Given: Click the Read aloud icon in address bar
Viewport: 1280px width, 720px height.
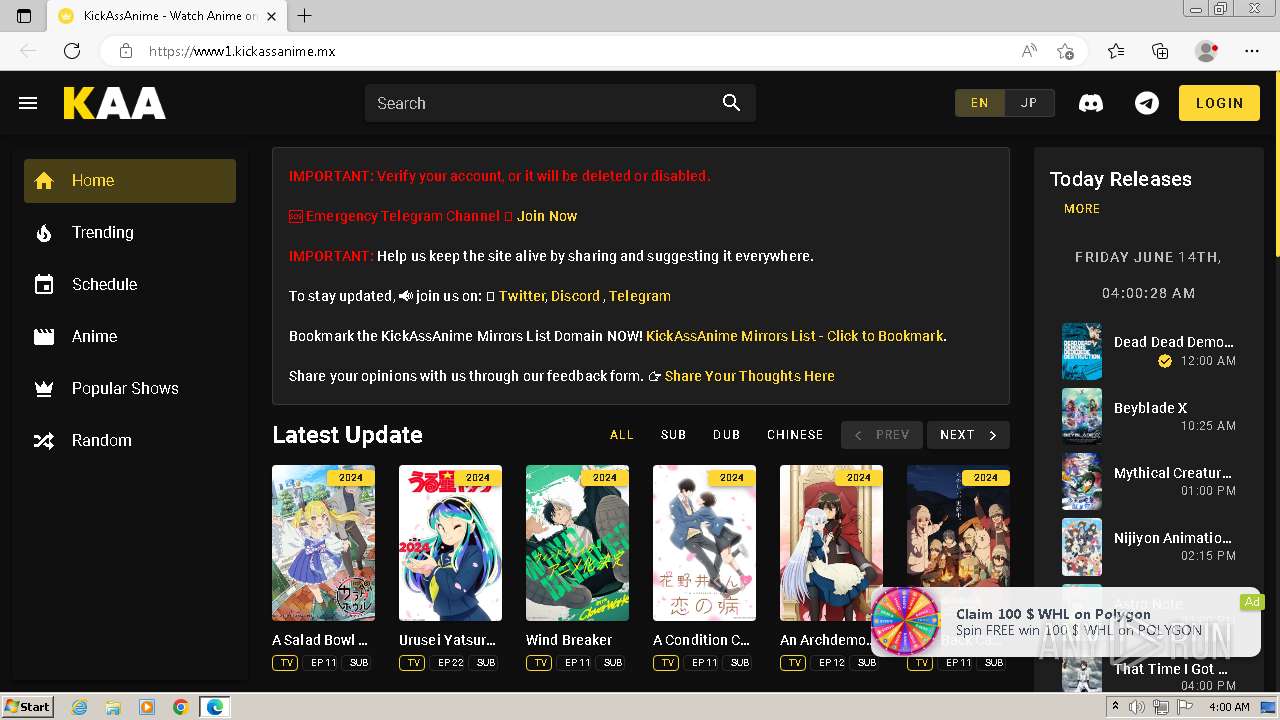Looking at the screenshot, I should [1029, 51].
